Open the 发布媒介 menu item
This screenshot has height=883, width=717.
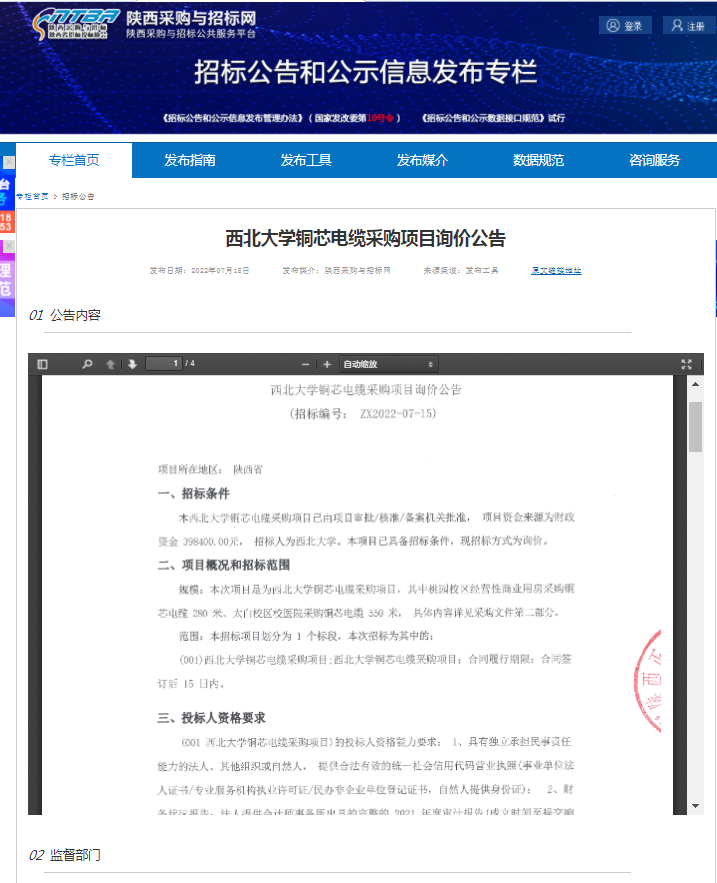422,160
